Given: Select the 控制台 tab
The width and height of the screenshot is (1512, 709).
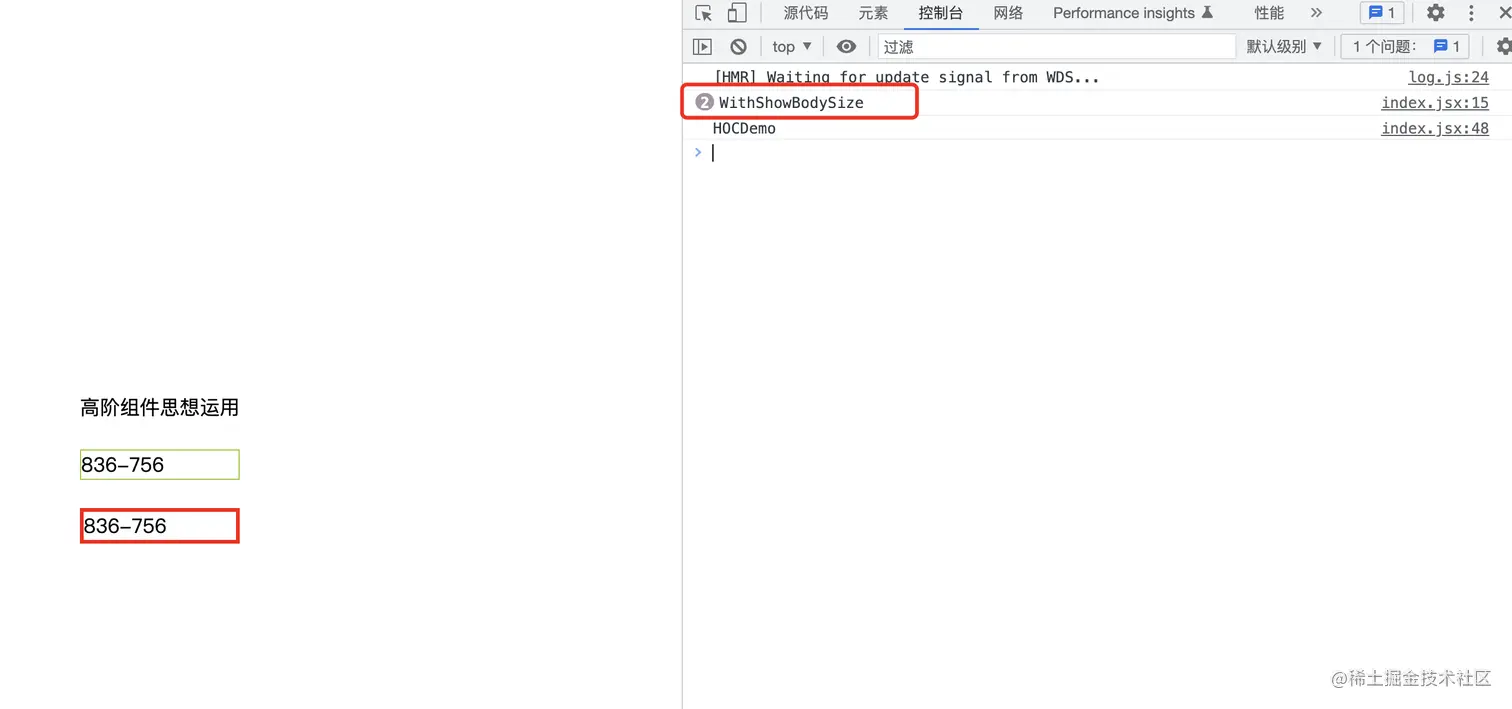Looking at the screenshot, I should (x=941, y=13).
